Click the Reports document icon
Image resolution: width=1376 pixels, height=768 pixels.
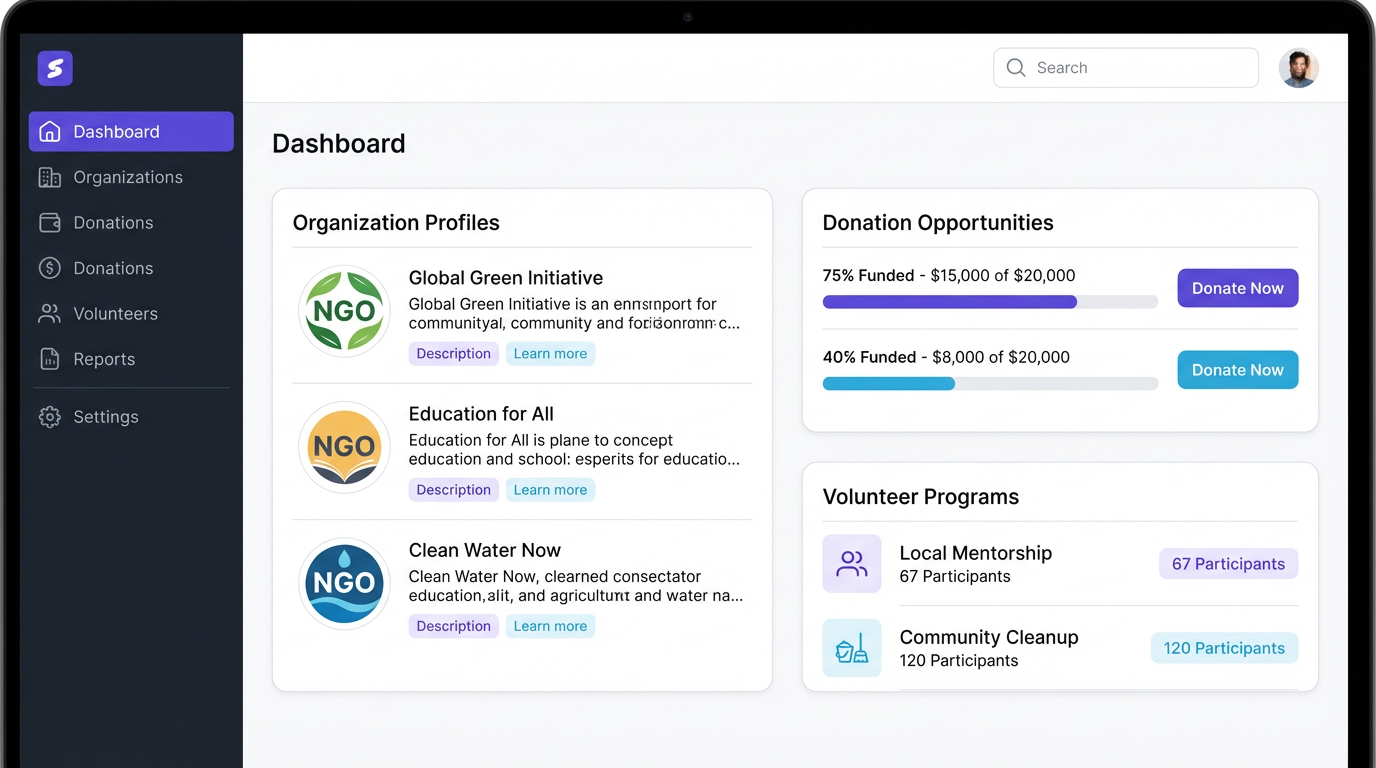click(x=49, y=359)
